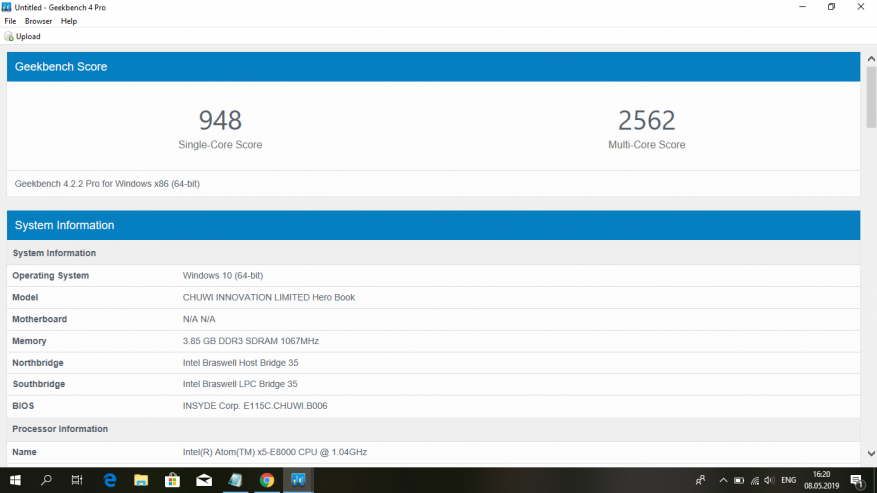Open File Explorer from taskbar
877x493 pixels.
(x=141, y=480)
